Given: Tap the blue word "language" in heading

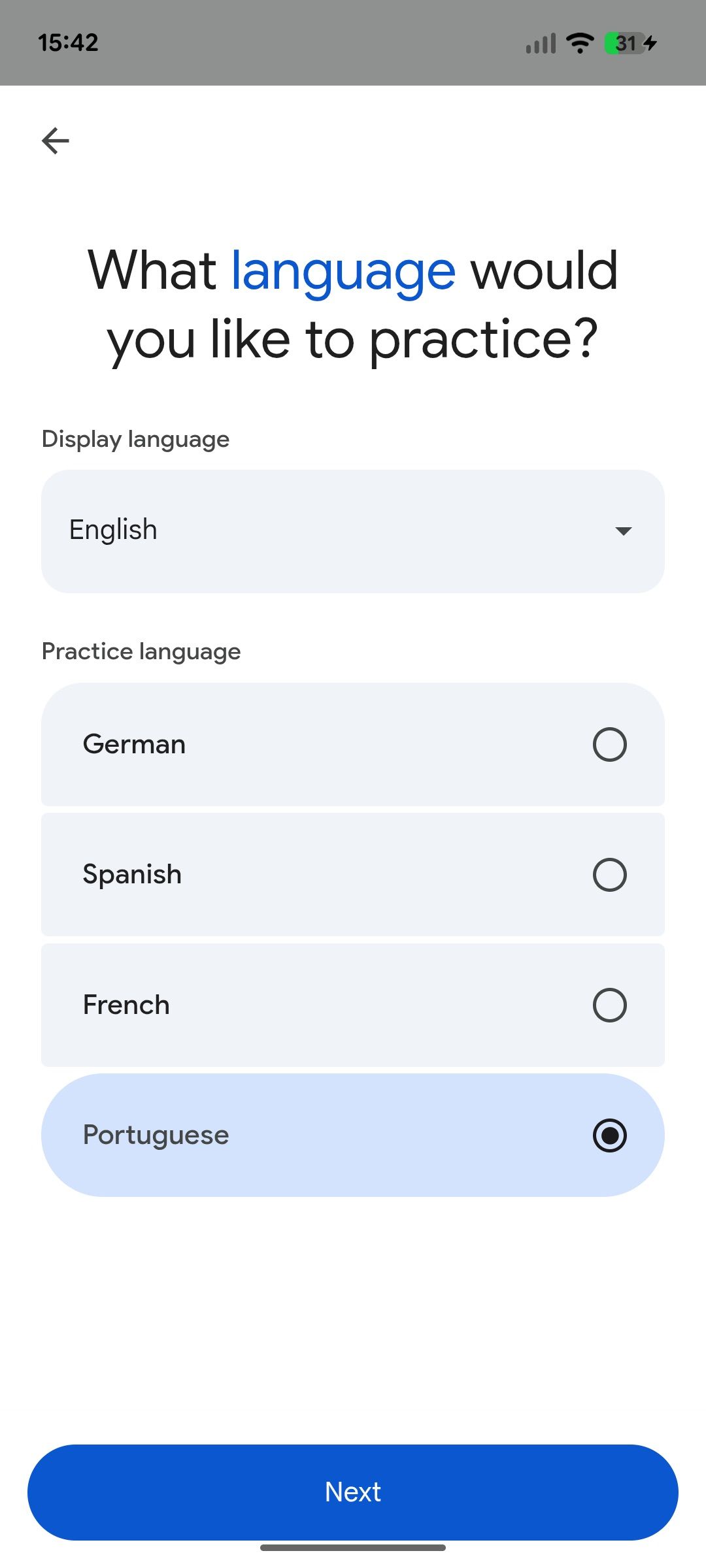Looking at the screenshot, I should 343,271.
